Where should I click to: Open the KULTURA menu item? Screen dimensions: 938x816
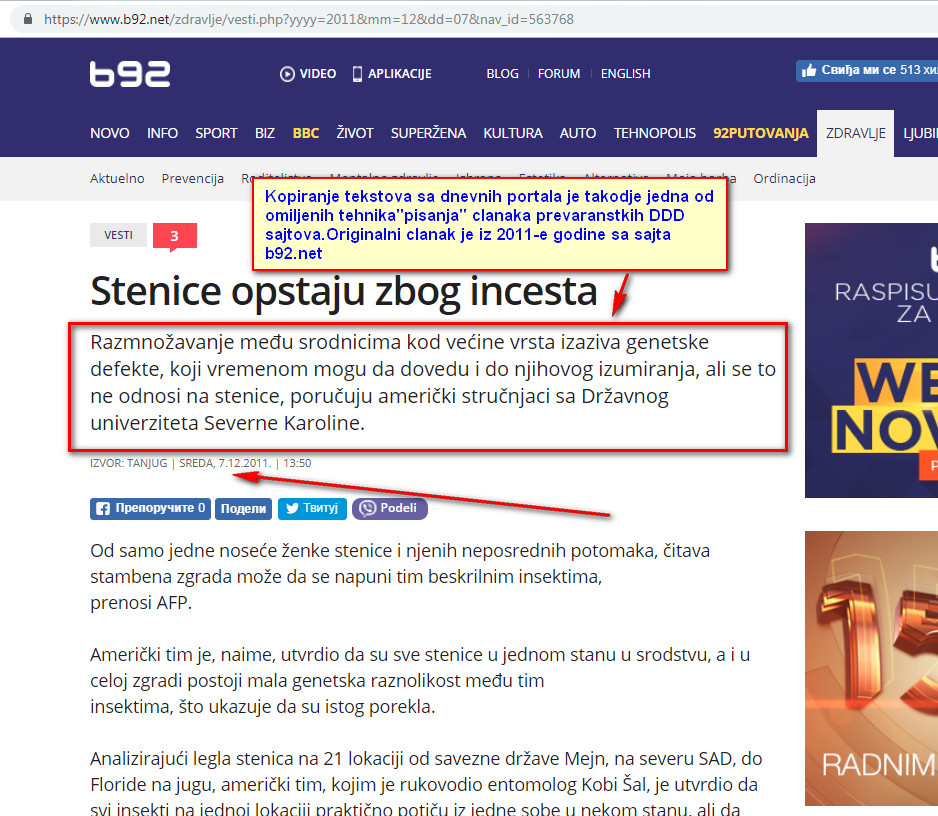(513, 133)
